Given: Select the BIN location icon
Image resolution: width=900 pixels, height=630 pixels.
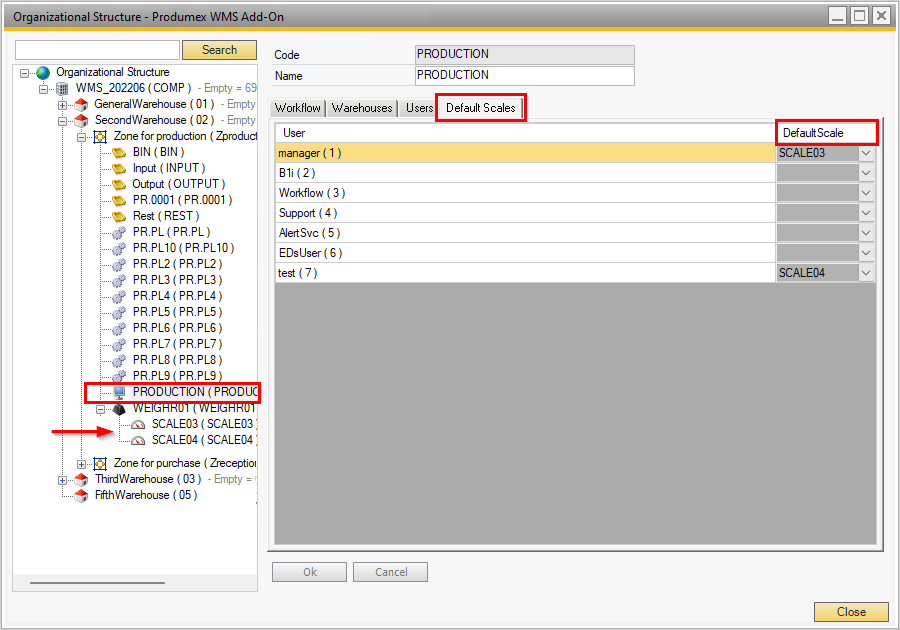Looking at the screenshot, I should point(119,152).
